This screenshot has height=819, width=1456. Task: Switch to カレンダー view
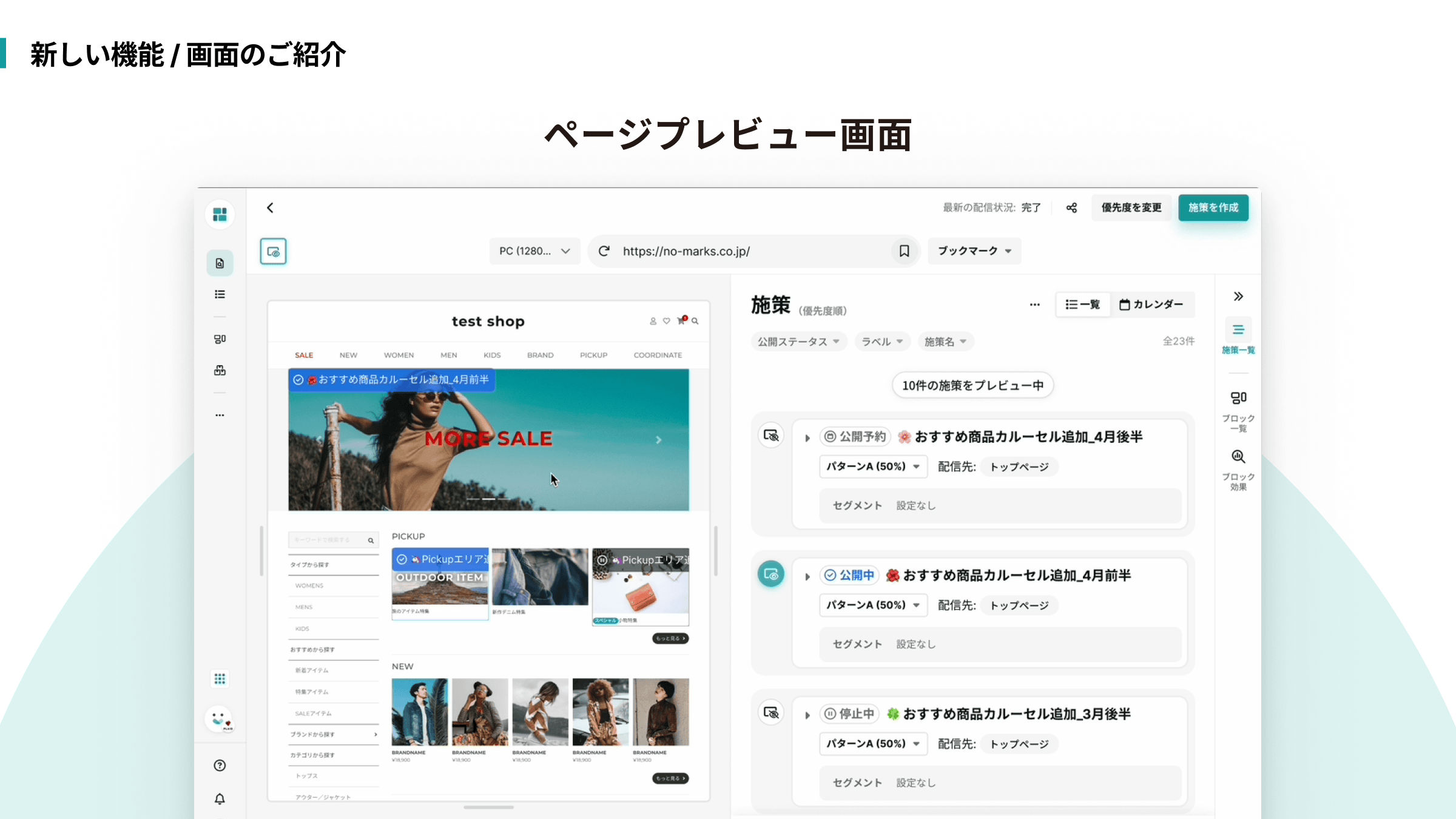[1151, 305]
